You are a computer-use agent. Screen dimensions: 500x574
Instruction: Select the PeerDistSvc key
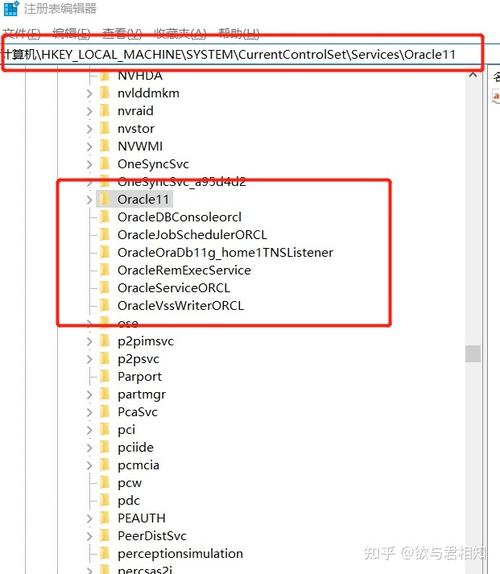pos(152,536)
